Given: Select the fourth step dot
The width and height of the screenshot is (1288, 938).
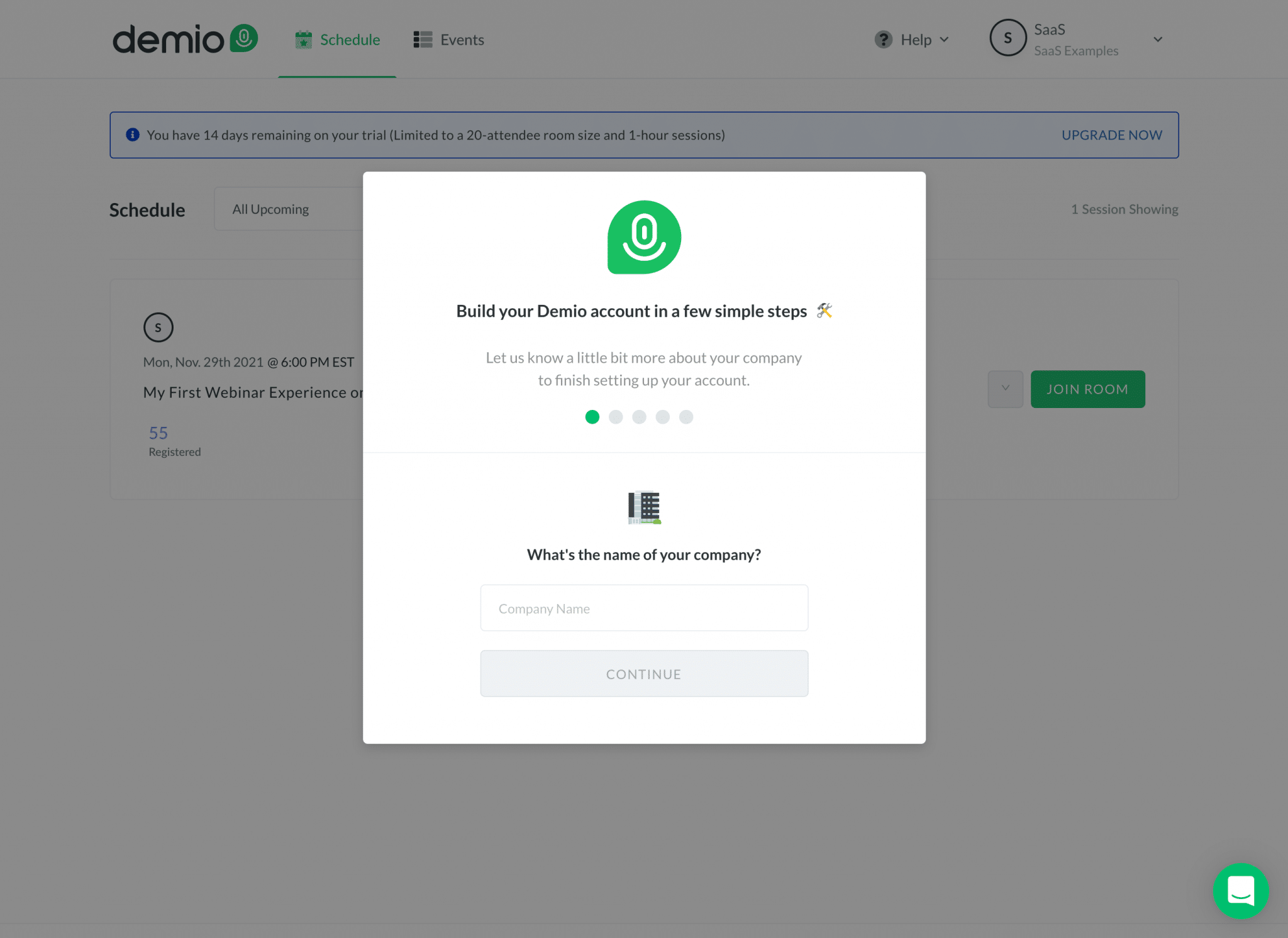Looking at the screenshot, I should pyautogui.click(x=663, y=417).
